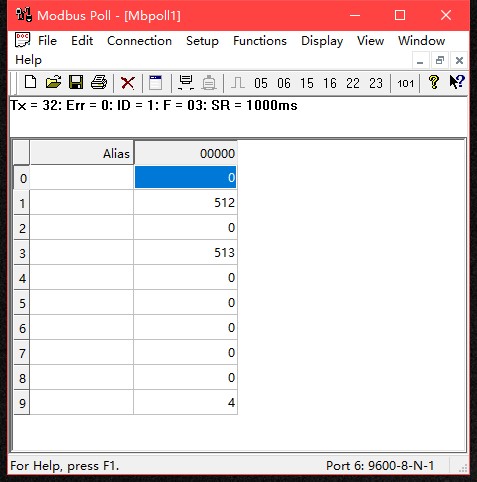477x482 pixels.
Task: Open the Help menu
Action: pos(28,60)
